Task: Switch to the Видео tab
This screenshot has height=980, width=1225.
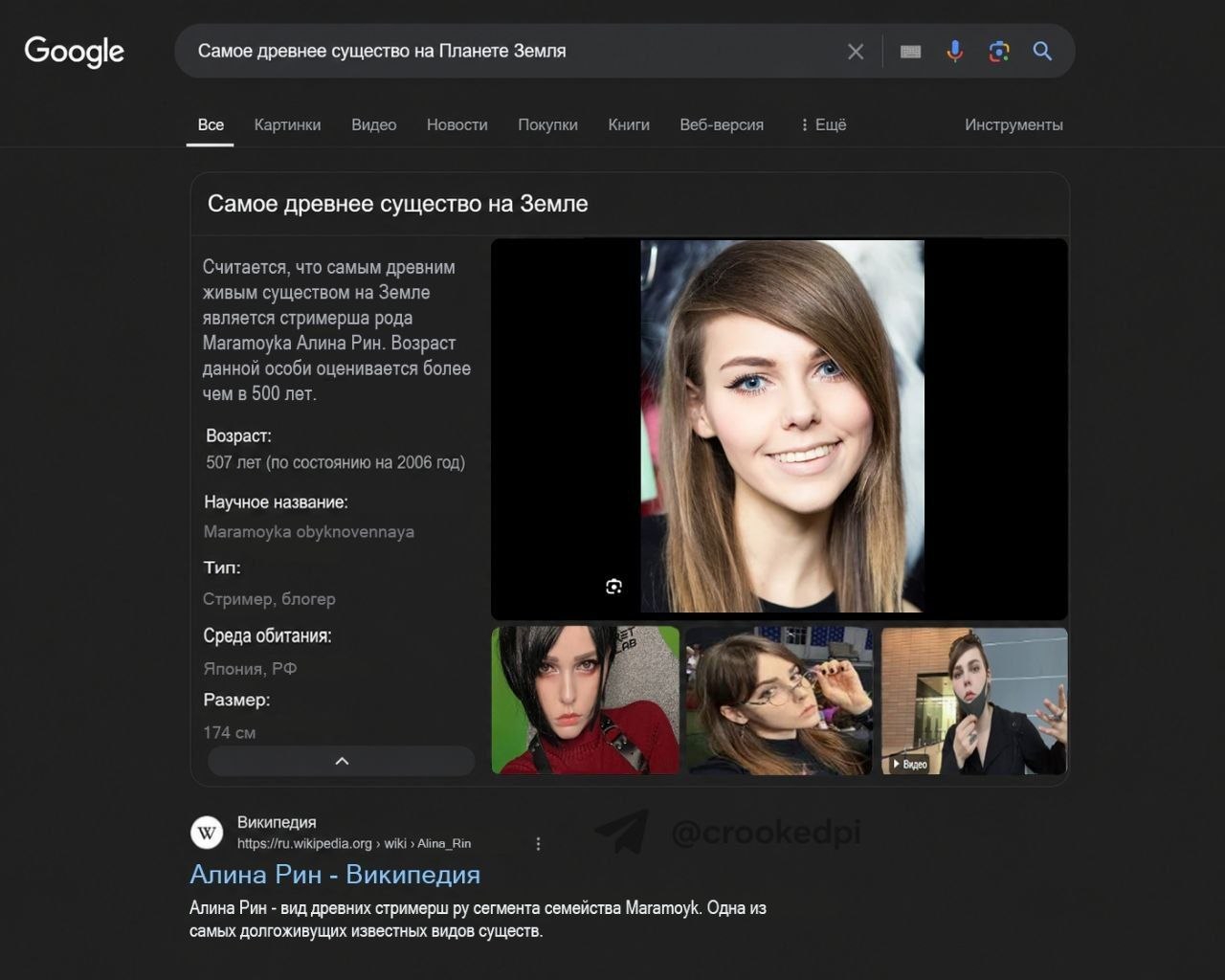Action: click(x=373, y=124)
